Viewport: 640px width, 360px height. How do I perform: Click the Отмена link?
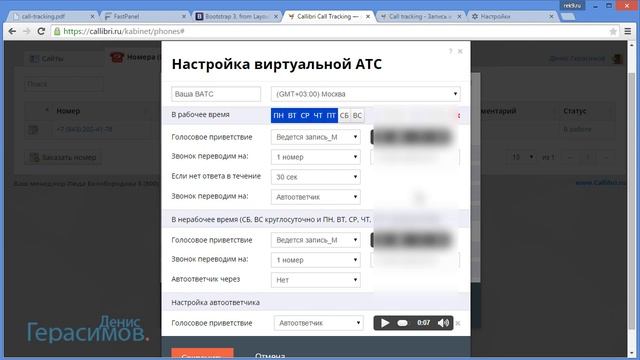(270, 356)
